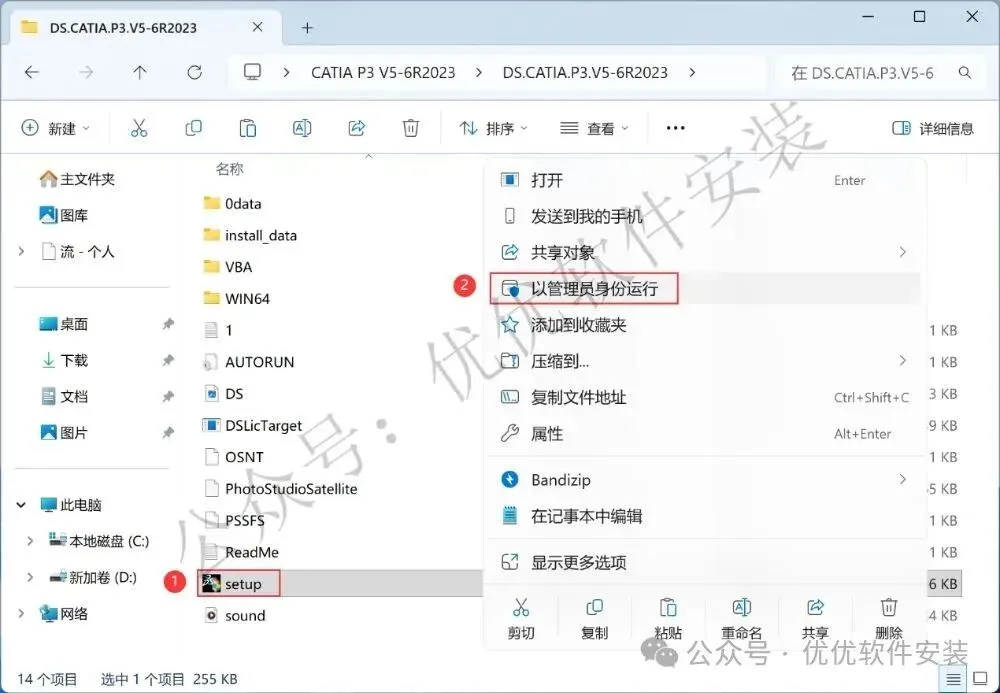Choose 剪切 in context menu bottom bar
Image resolution: width=1000 pixels, height=693 pixels.
521,618
